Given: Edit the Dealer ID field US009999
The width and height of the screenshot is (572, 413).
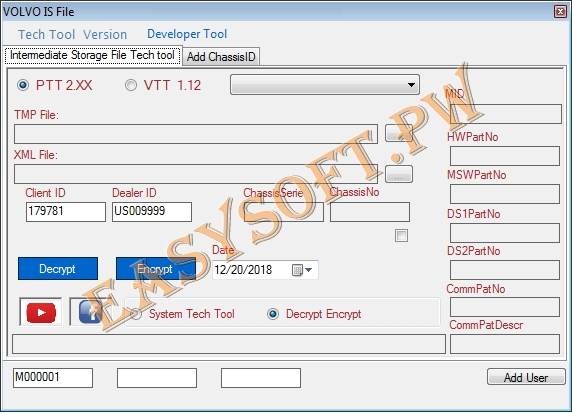Looking at the screenshot, I should click(152, 212).
